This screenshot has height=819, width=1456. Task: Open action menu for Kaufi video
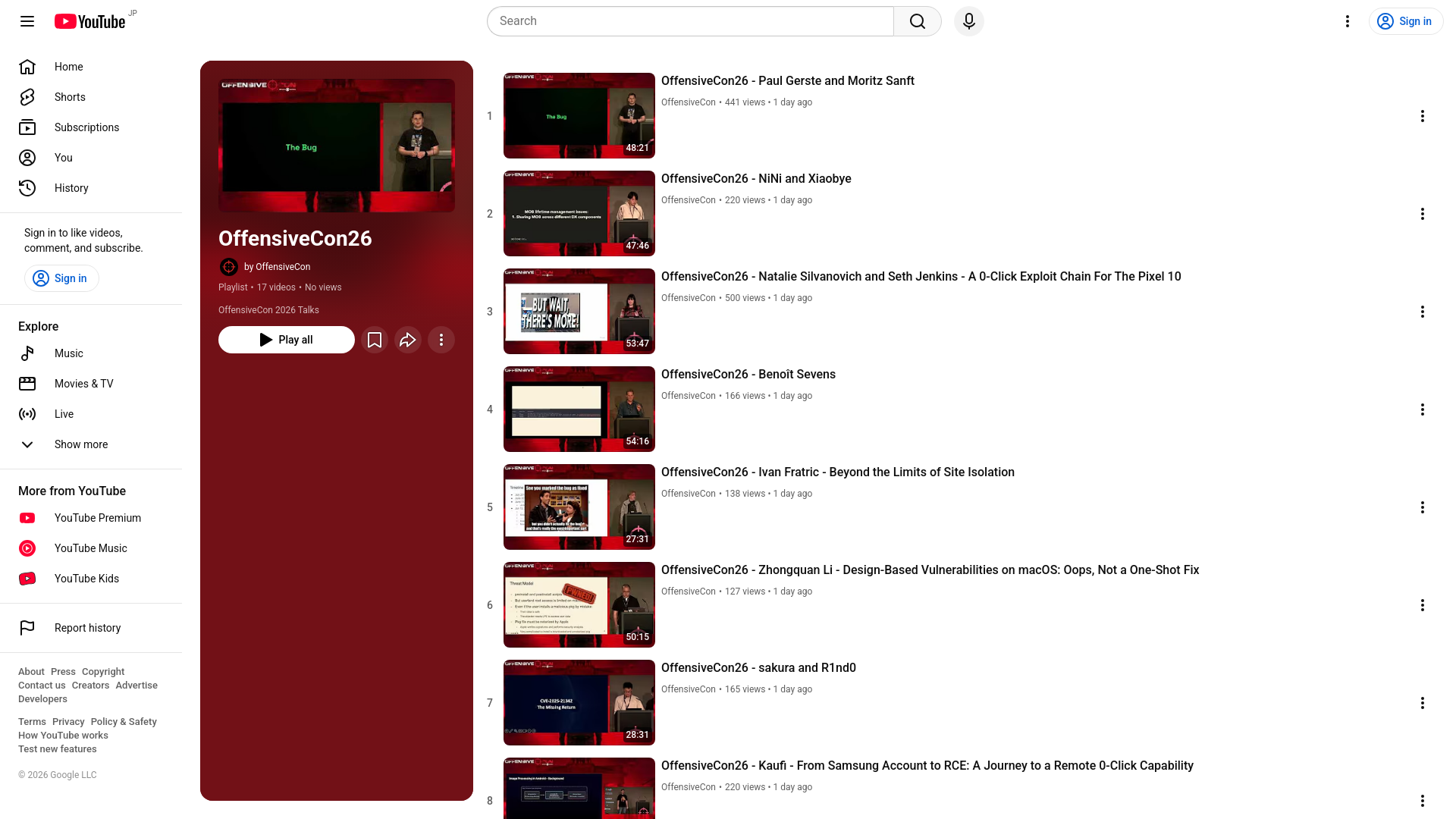1423,801
